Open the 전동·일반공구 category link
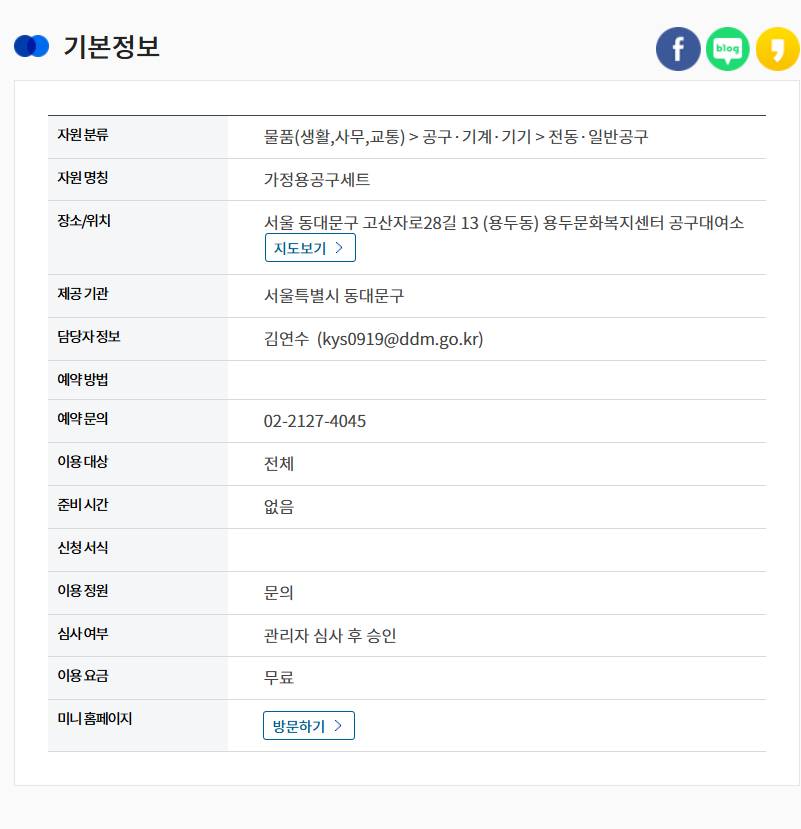 tap(600, 137)
